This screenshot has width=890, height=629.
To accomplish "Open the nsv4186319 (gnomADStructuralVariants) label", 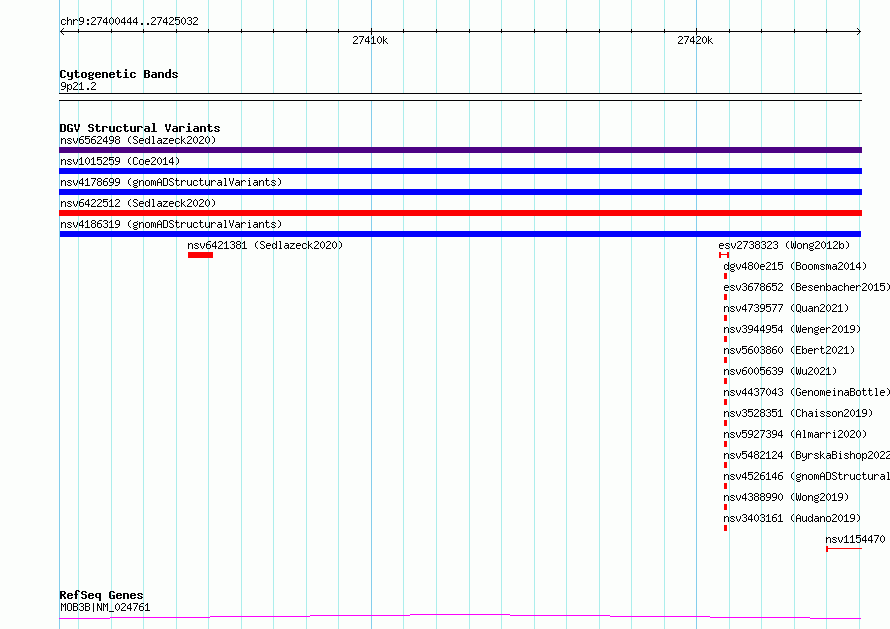I will [x=171, y=224].
